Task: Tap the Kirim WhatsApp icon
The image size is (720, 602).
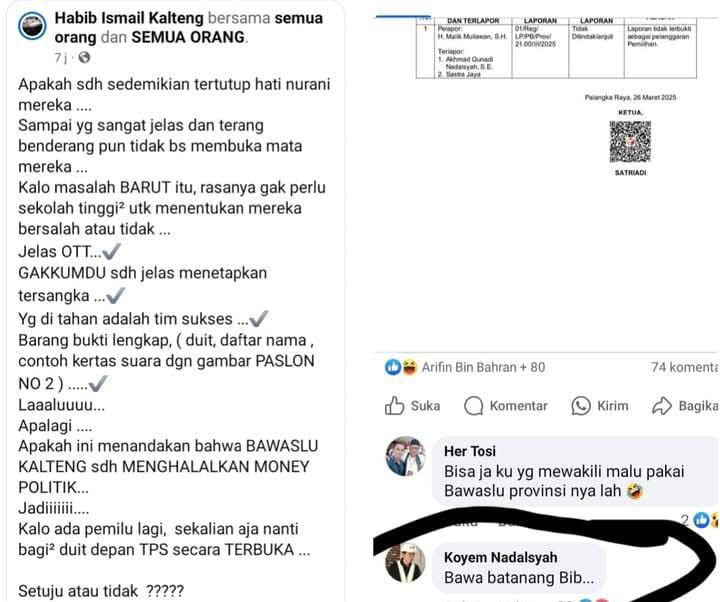Action: [x=581, y=406]
